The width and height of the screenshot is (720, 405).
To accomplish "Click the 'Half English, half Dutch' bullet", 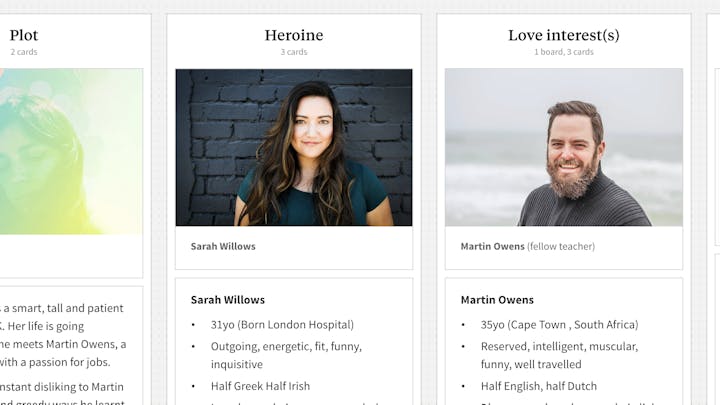I will [539, 386].
